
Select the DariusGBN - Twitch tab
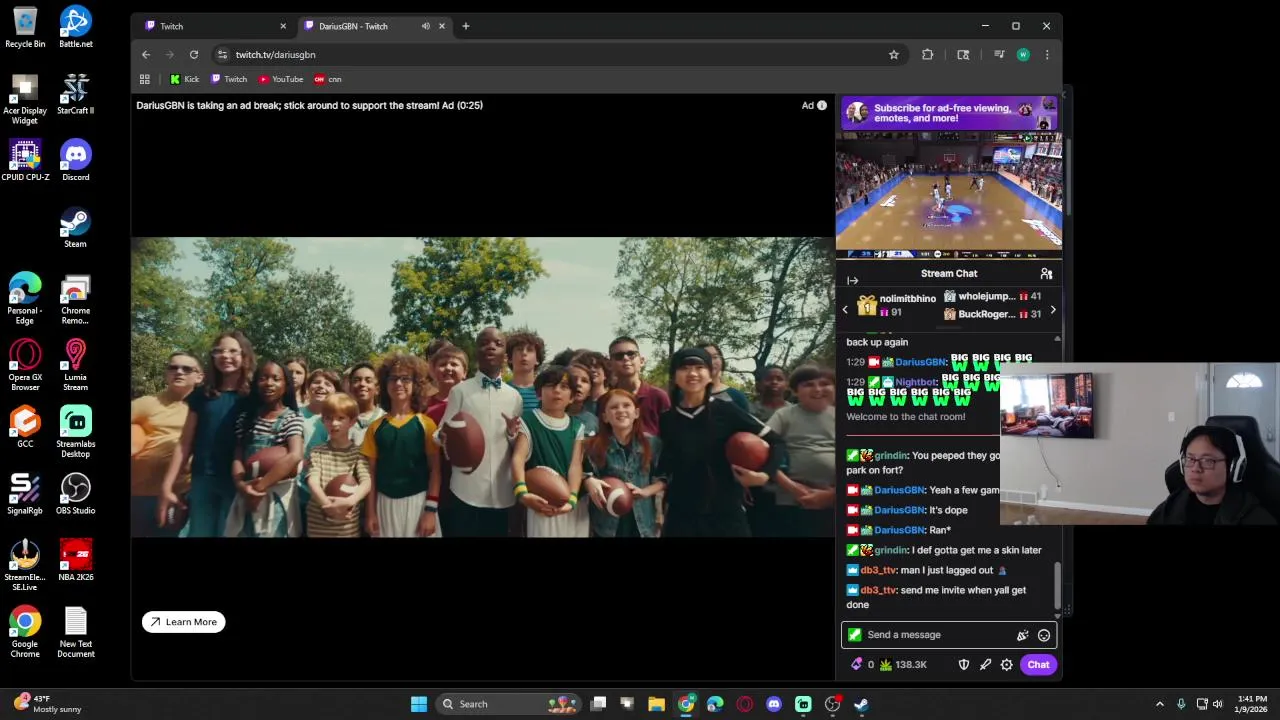(x=373, y=26)
